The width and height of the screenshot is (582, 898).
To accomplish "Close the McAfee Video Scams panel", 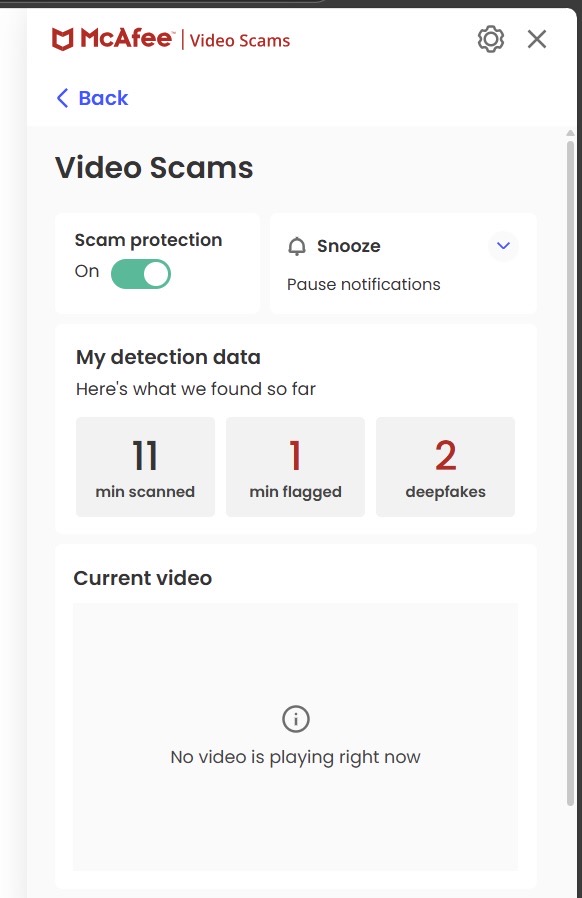I will (x=537, y=40).
